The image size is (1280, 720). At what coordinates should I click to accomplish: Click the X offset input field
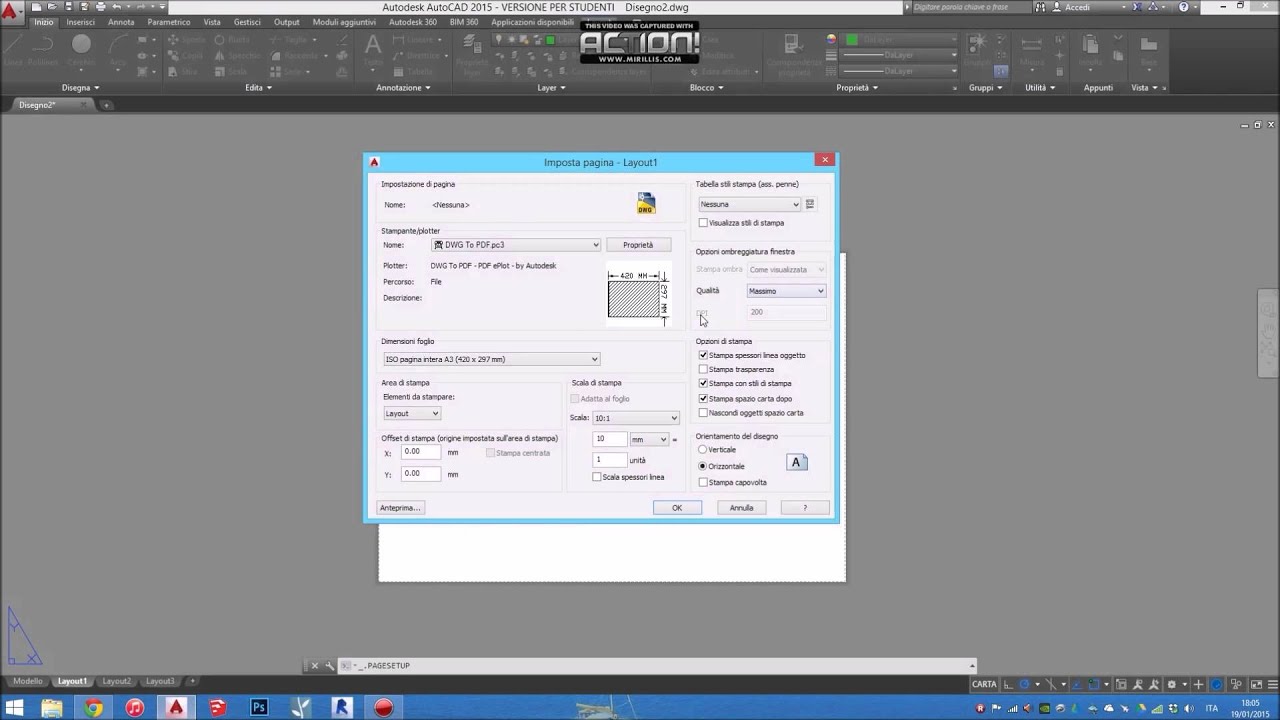[x=421, y=452]
